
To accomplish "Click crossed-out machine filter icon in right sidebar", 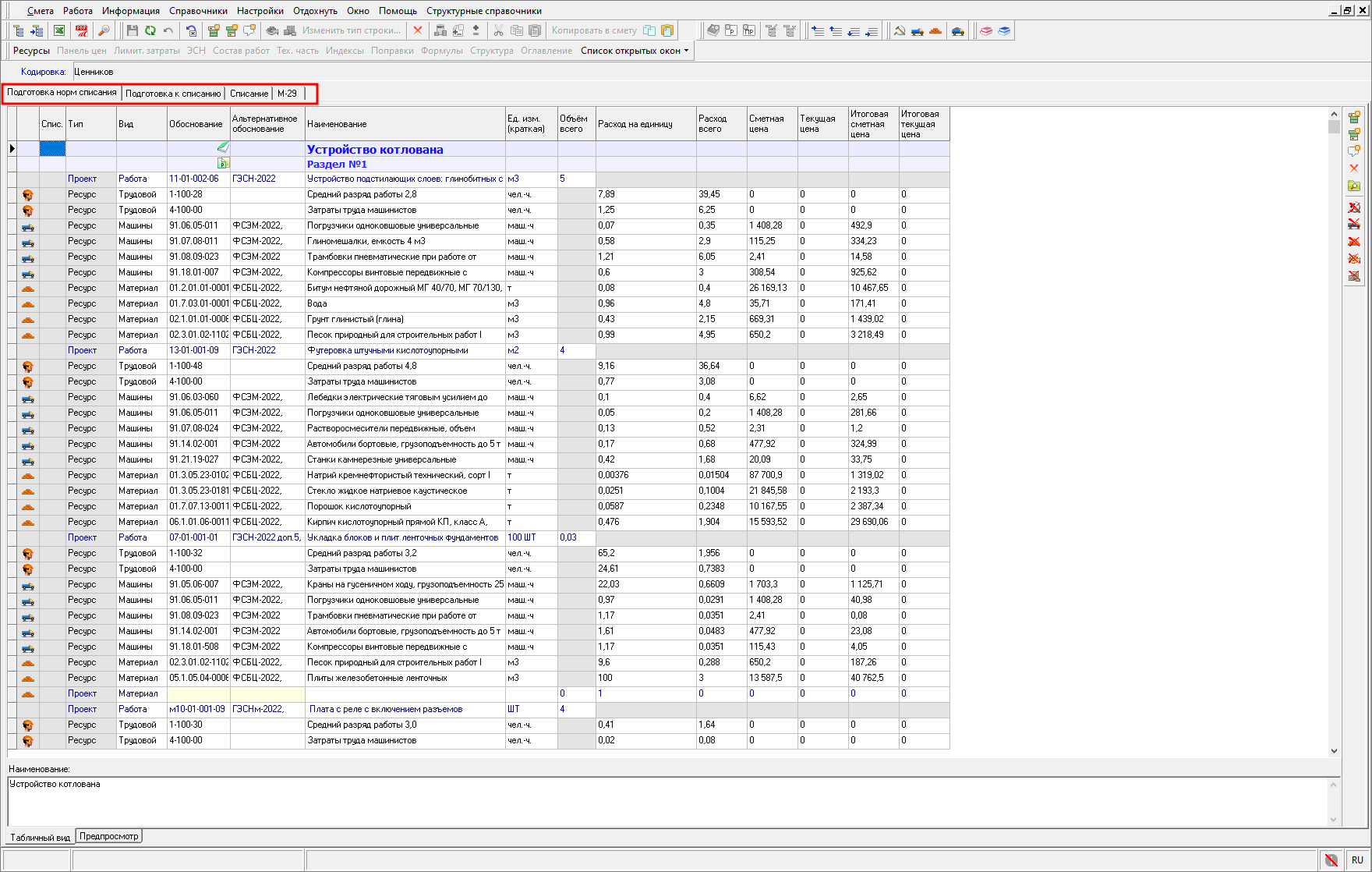I will pos(1354,224).
